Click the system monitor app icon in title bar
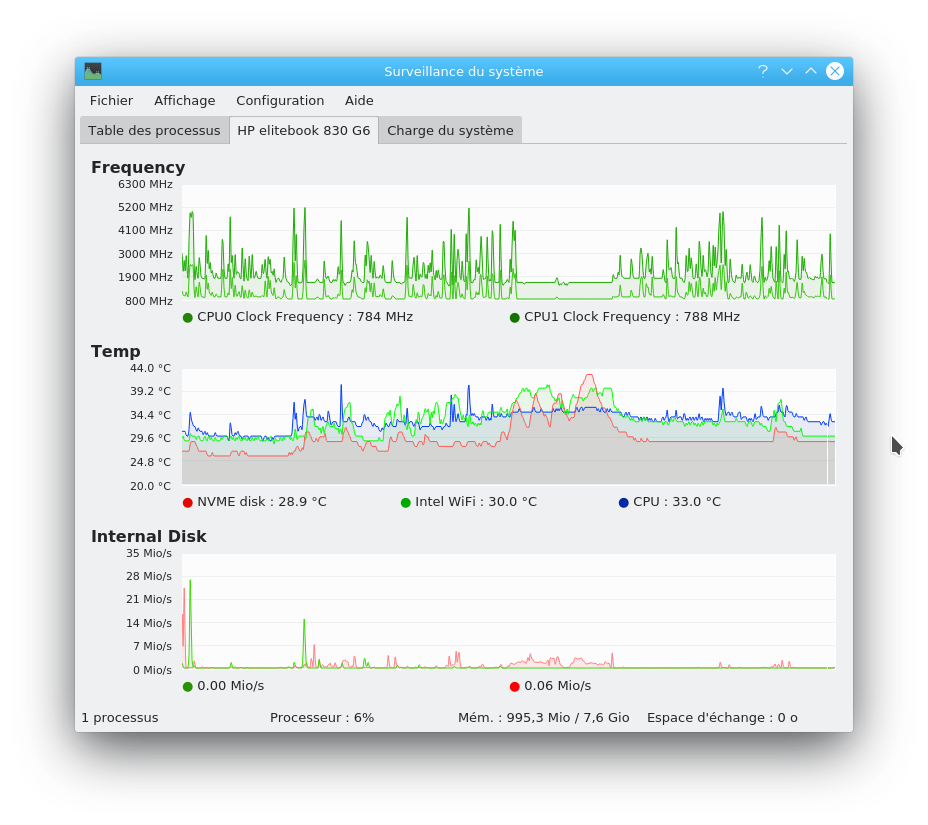 pos(93,72)
